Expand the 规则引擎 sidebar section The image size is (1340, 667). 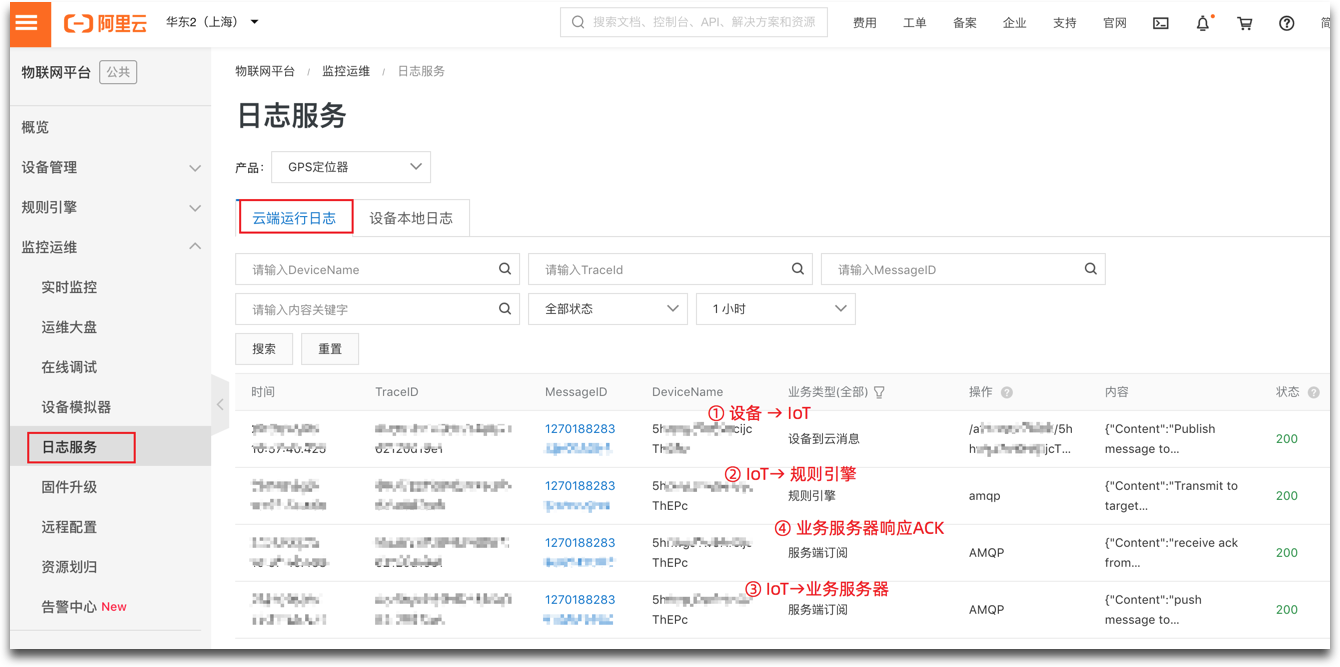110,207
